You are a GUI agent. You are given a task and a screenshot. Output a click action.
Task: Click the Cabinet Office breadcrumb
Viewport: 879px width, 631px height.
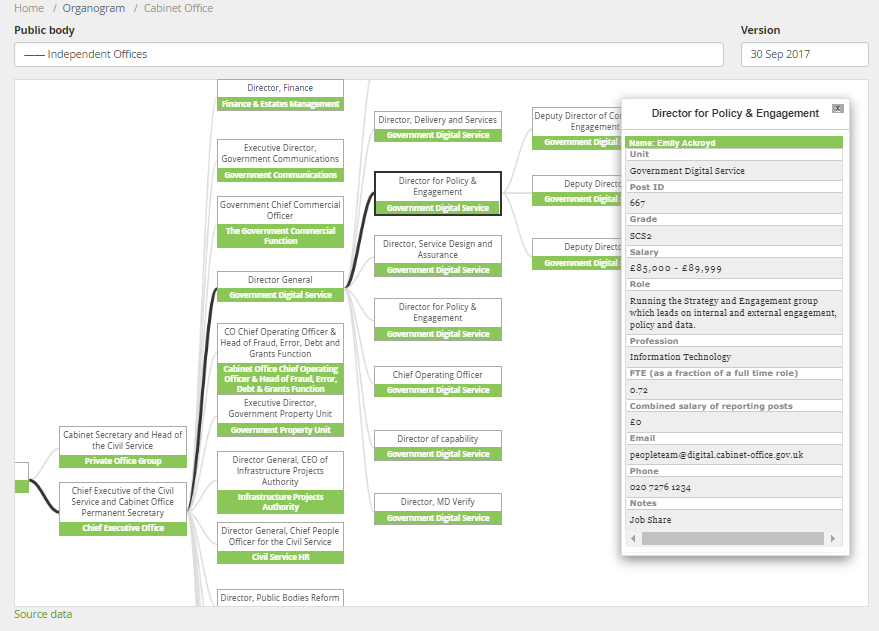click(178, 8)
